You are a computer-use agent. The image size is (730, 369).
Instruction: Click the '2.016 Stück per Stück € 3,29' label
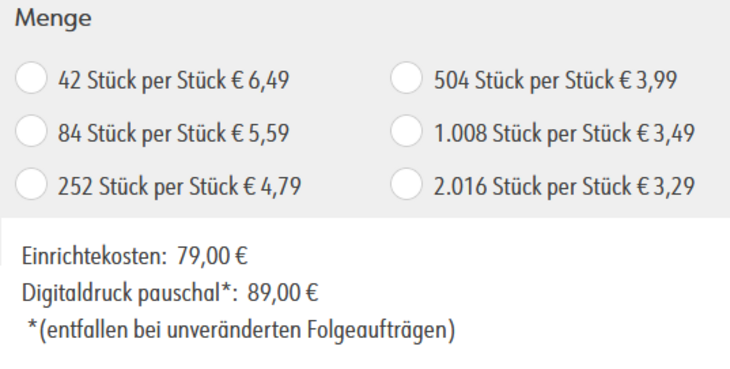click(564, 187)
